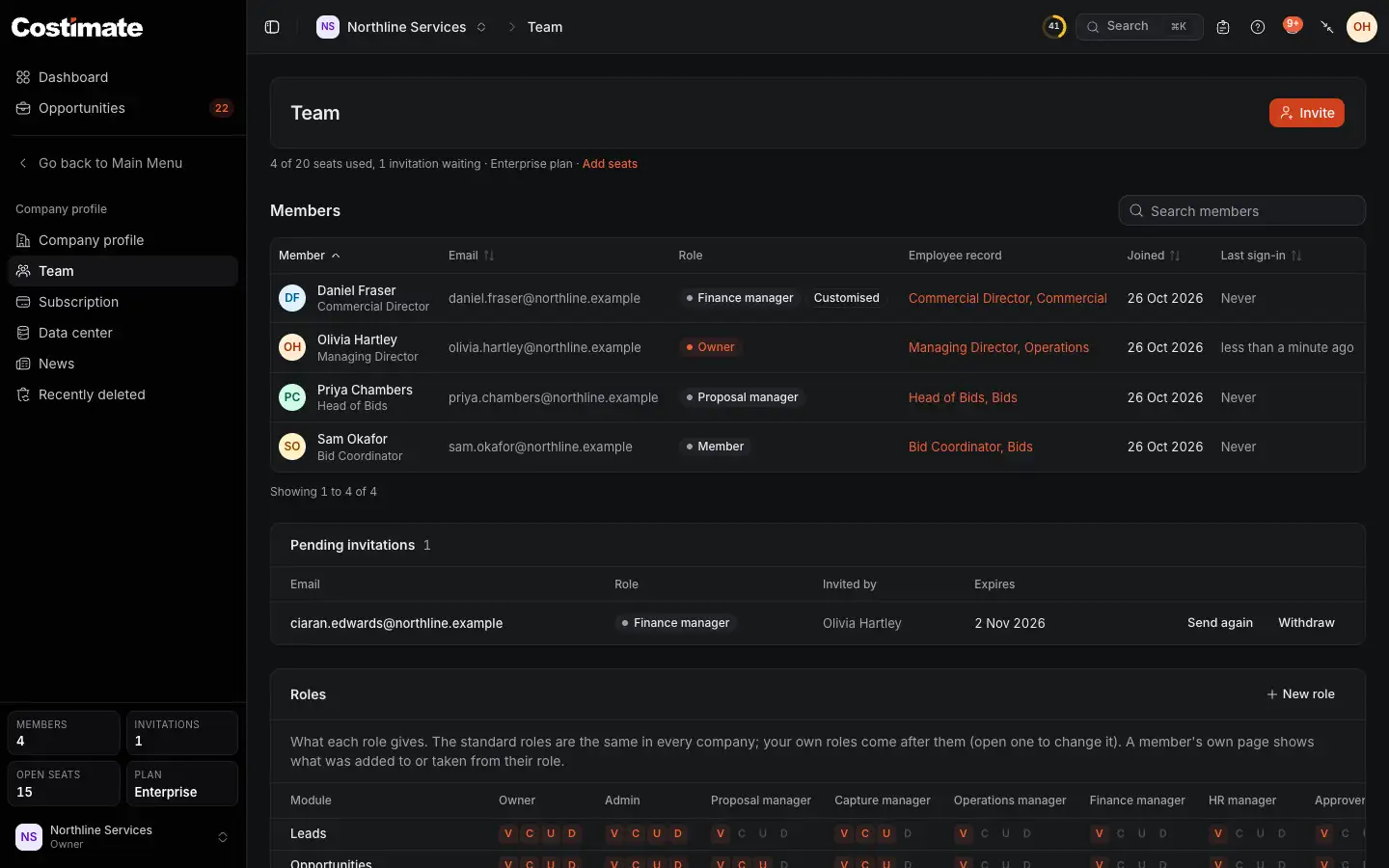Viewport: 1389px width, 868px height.
Task: Open the Northline Services workspace switcher in header
Action: coord(402,27)
